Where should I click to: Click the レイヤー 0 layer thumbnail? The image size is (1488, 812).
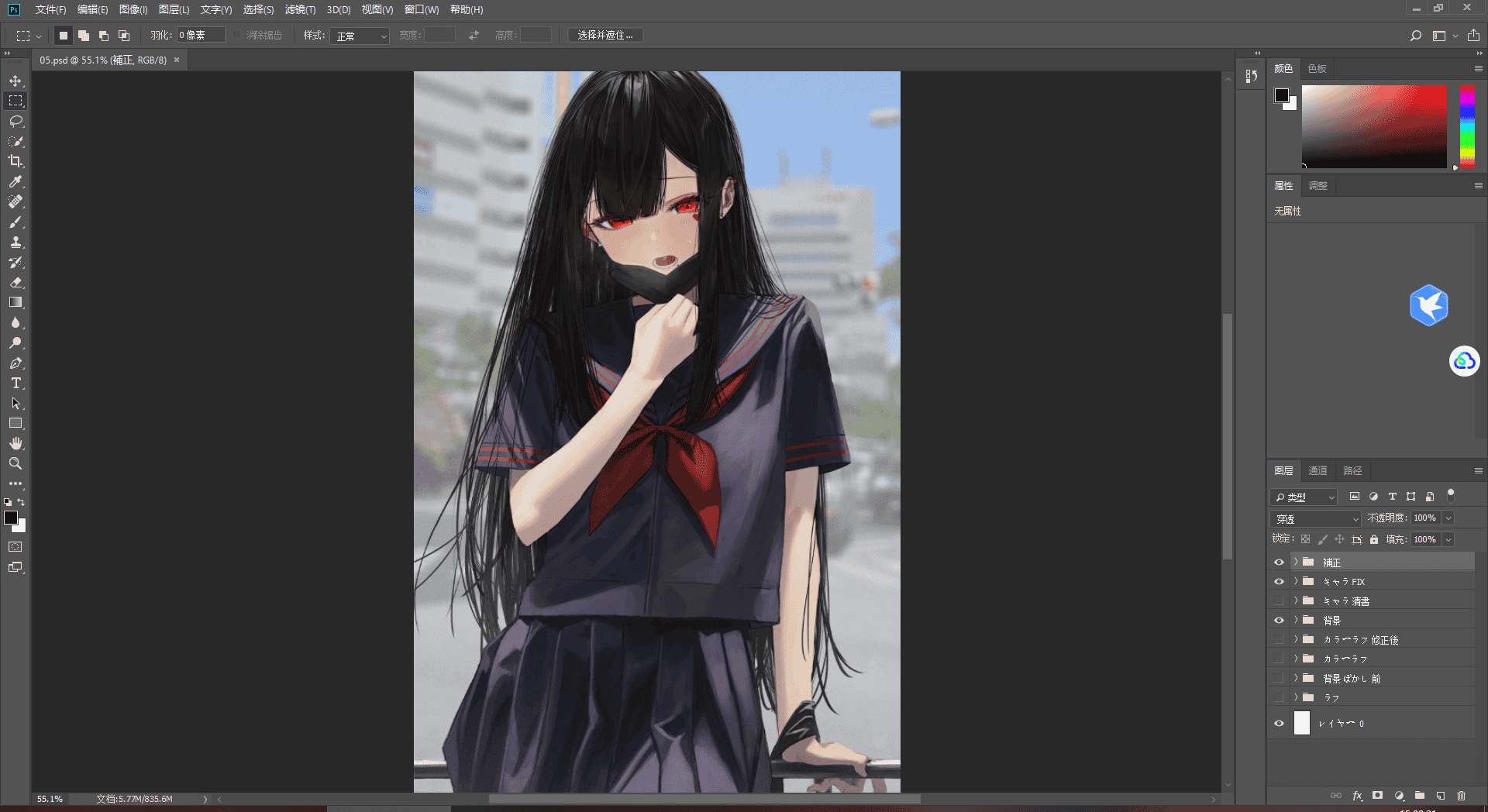[x=1302, y=723]
